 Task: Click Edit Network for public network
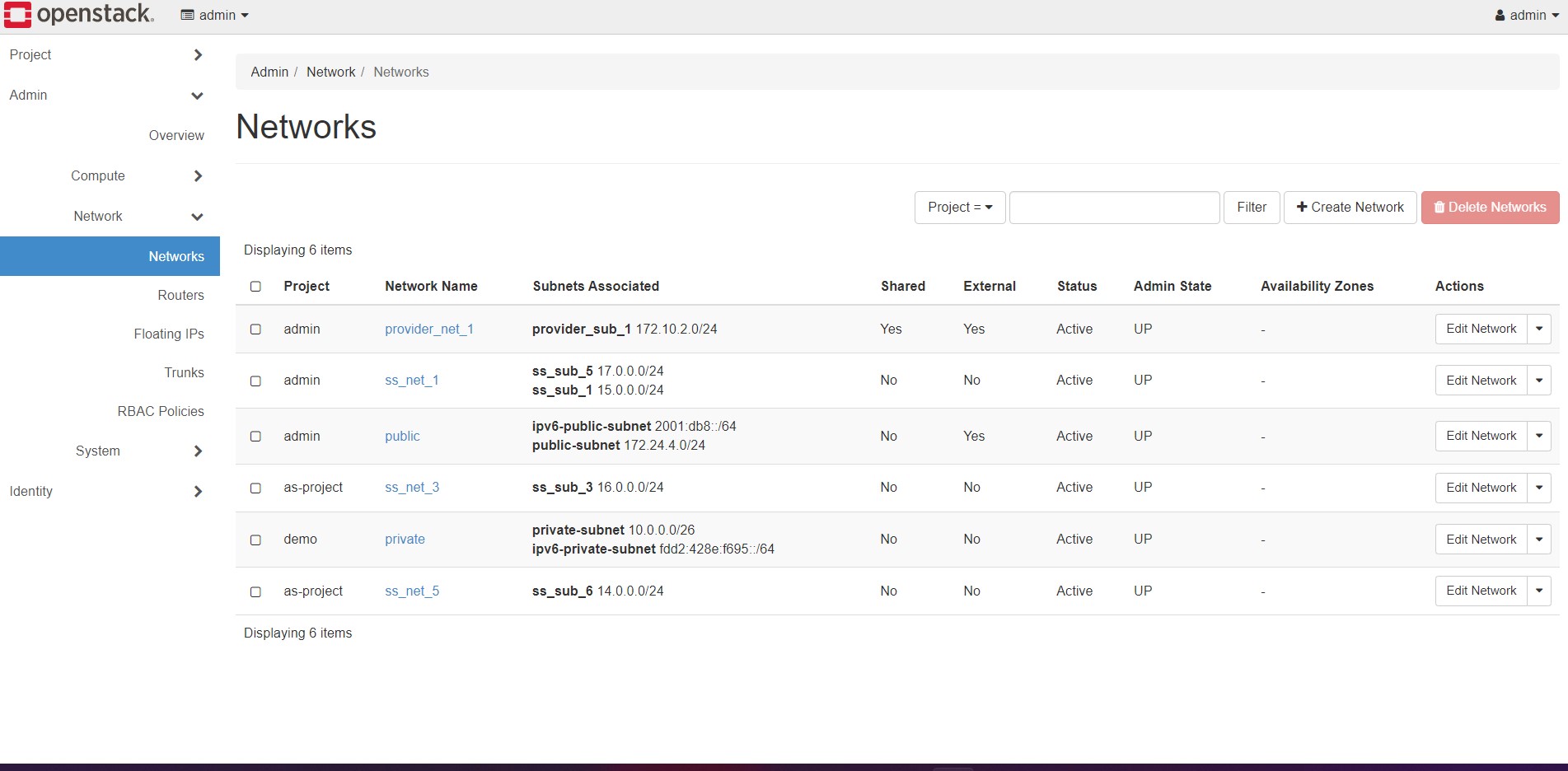(1481, 436)
